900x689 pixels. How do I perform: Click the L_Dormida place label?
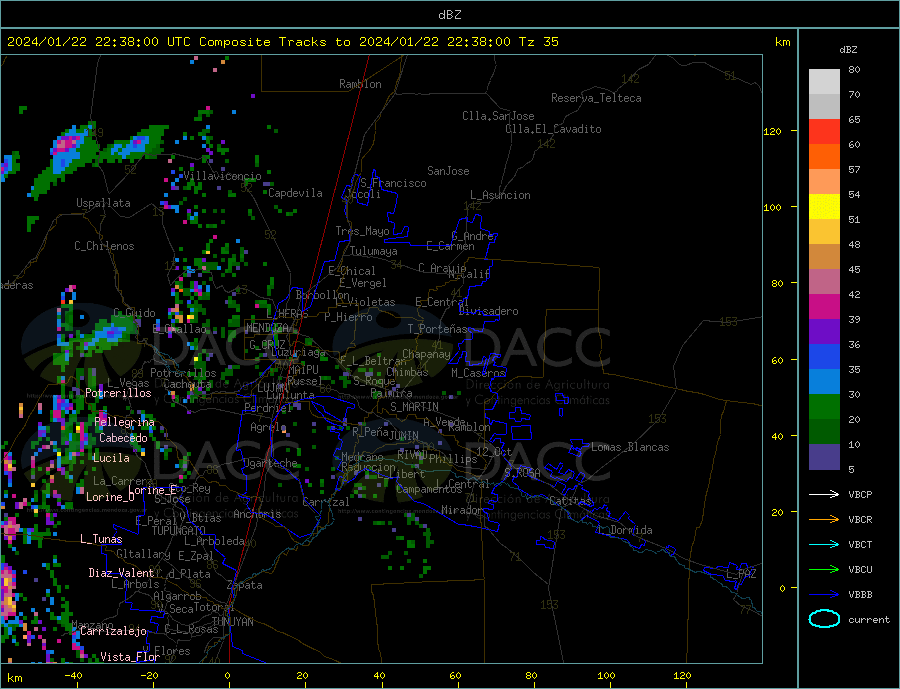625,530
